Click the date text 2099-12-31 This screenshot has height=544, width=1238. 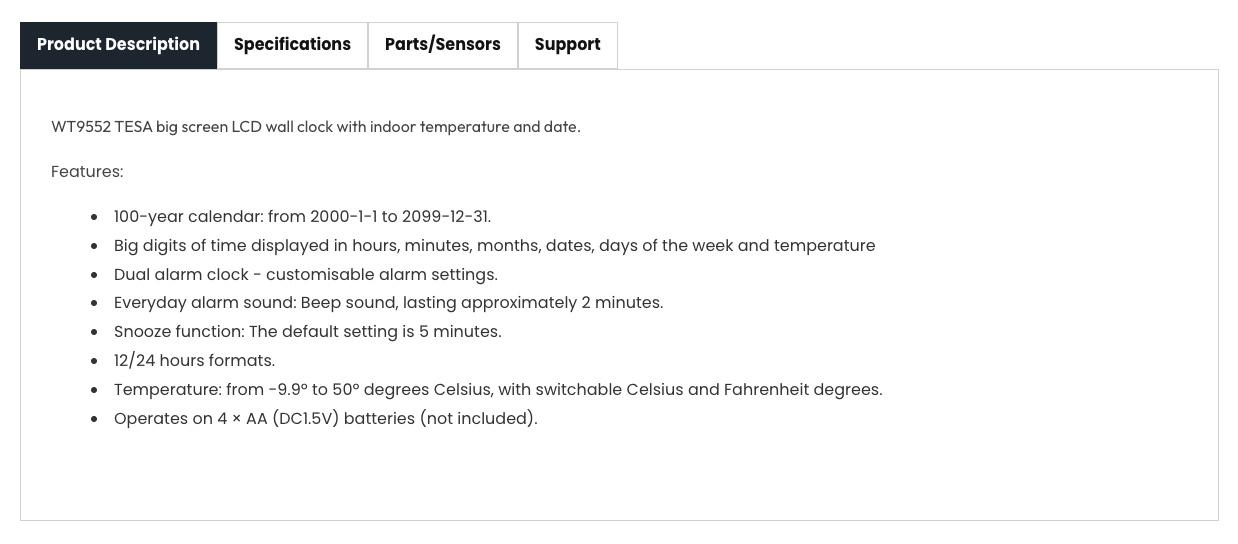tap(446, 217)
